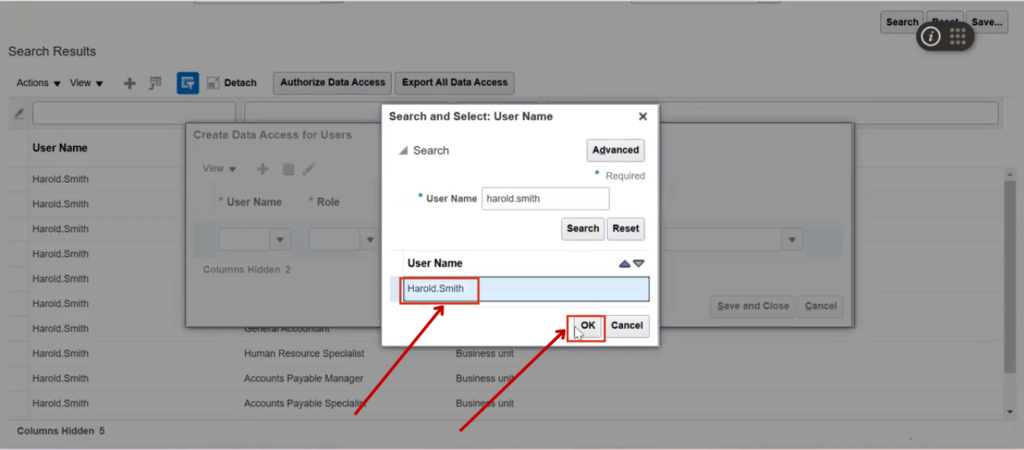Click the plus icon to add row
The image size is (1024, 450).
[x=129, y=83]
